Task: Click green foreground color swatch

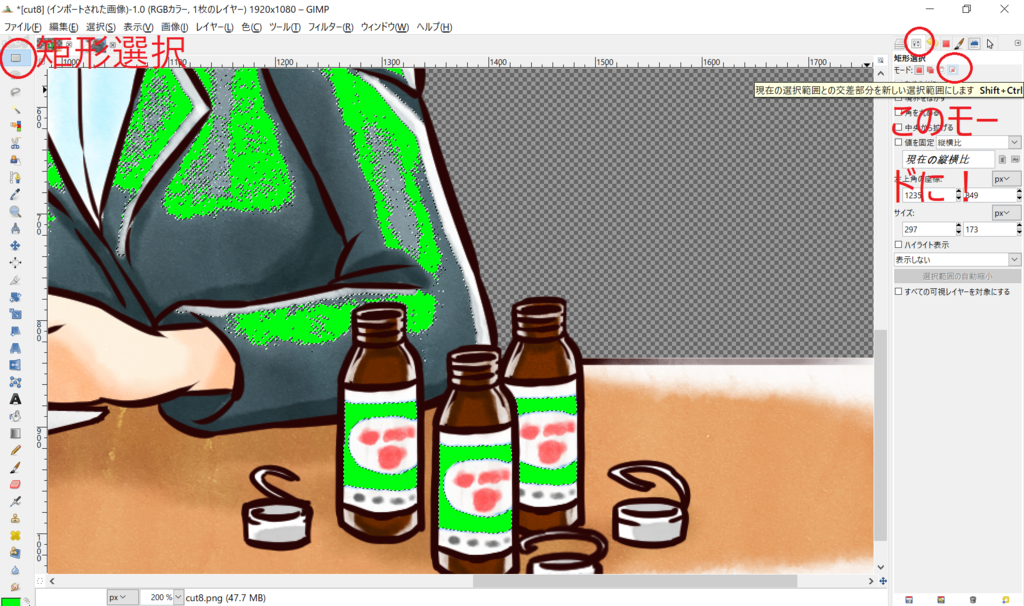Action: tap(10, 601)
